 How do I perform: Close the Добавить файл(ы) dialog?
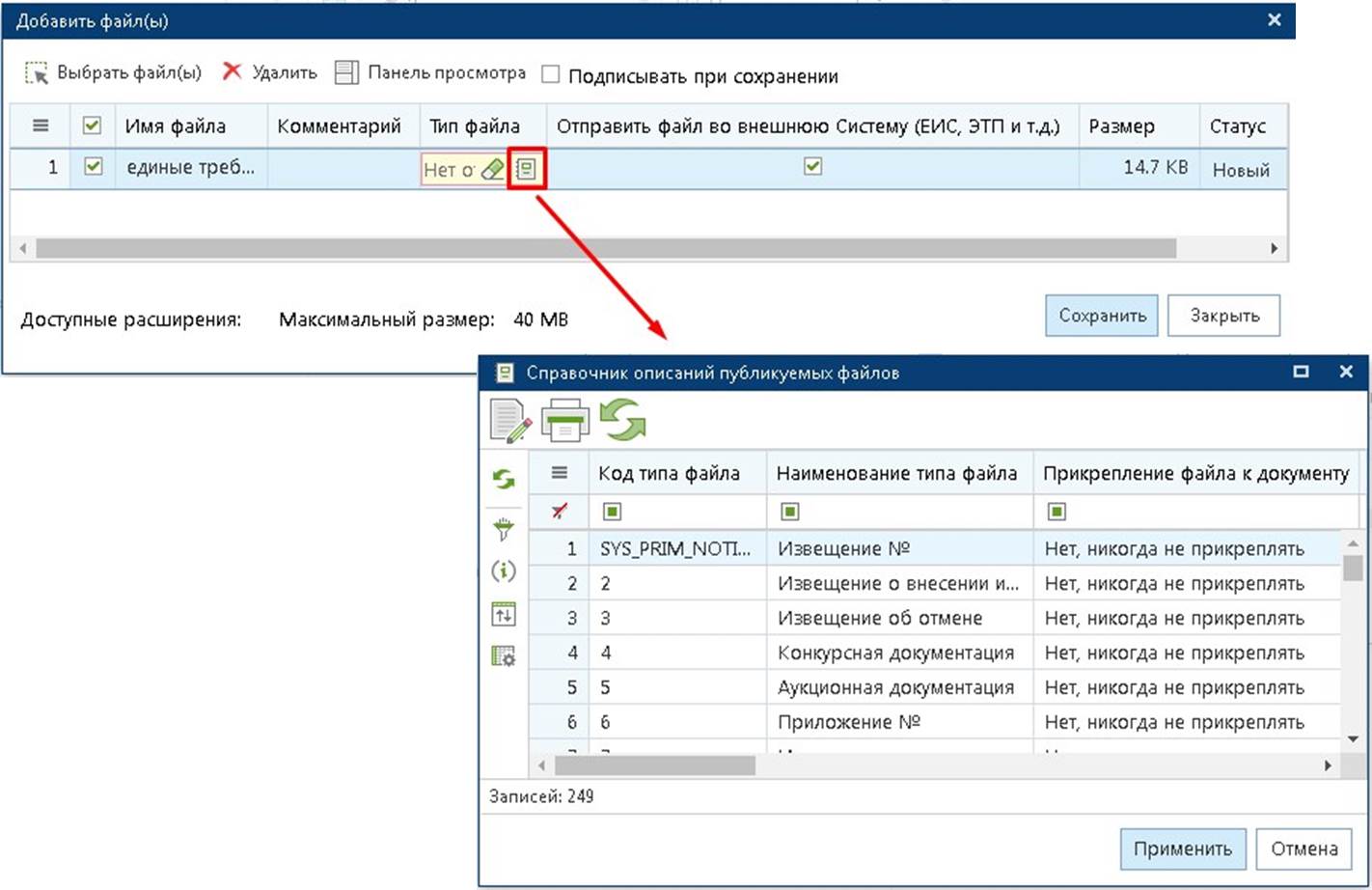point(1274,19)
